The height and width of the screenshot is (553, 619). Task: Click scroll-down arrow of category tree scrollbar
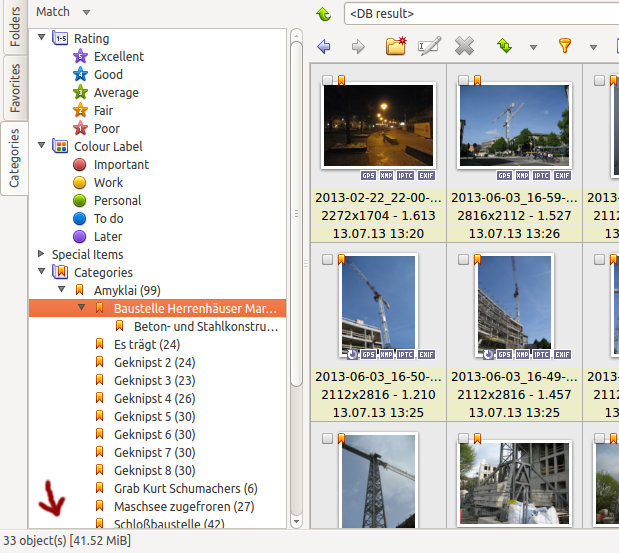[296, 522]
